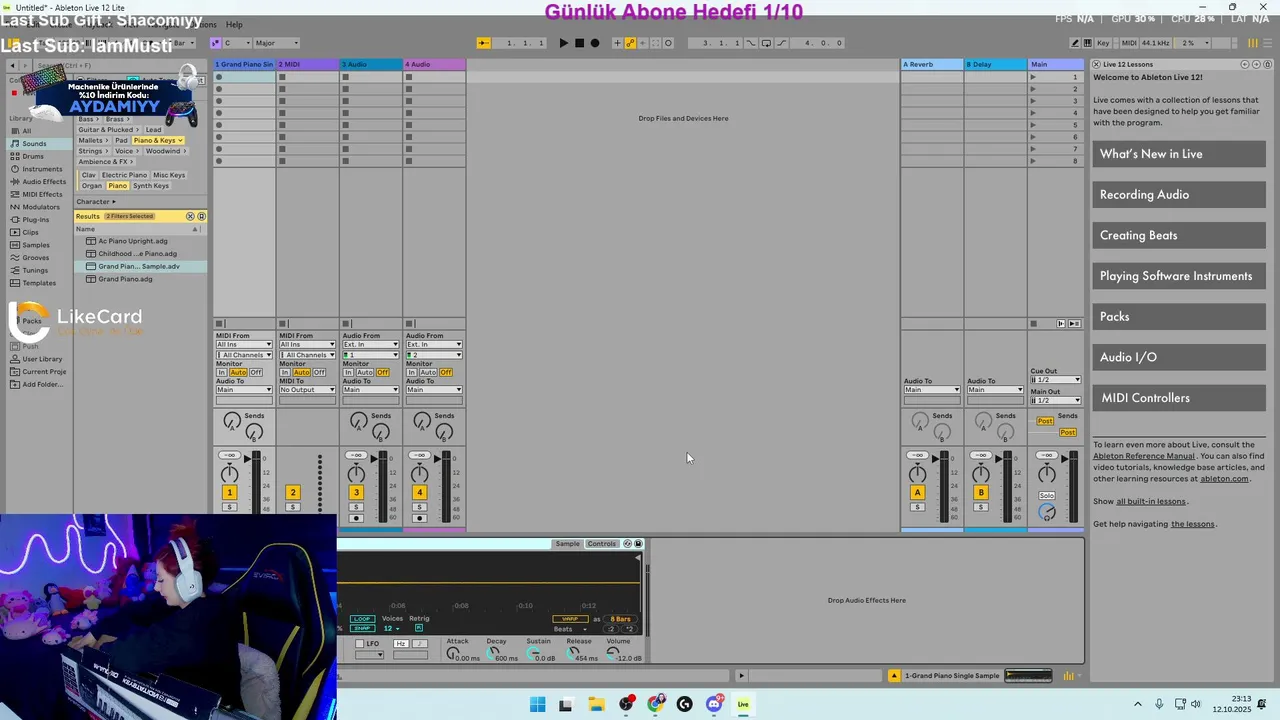1280x720 pixels.
Task: Click Main track cue volume knob
Action: [x=1047, y=511]
